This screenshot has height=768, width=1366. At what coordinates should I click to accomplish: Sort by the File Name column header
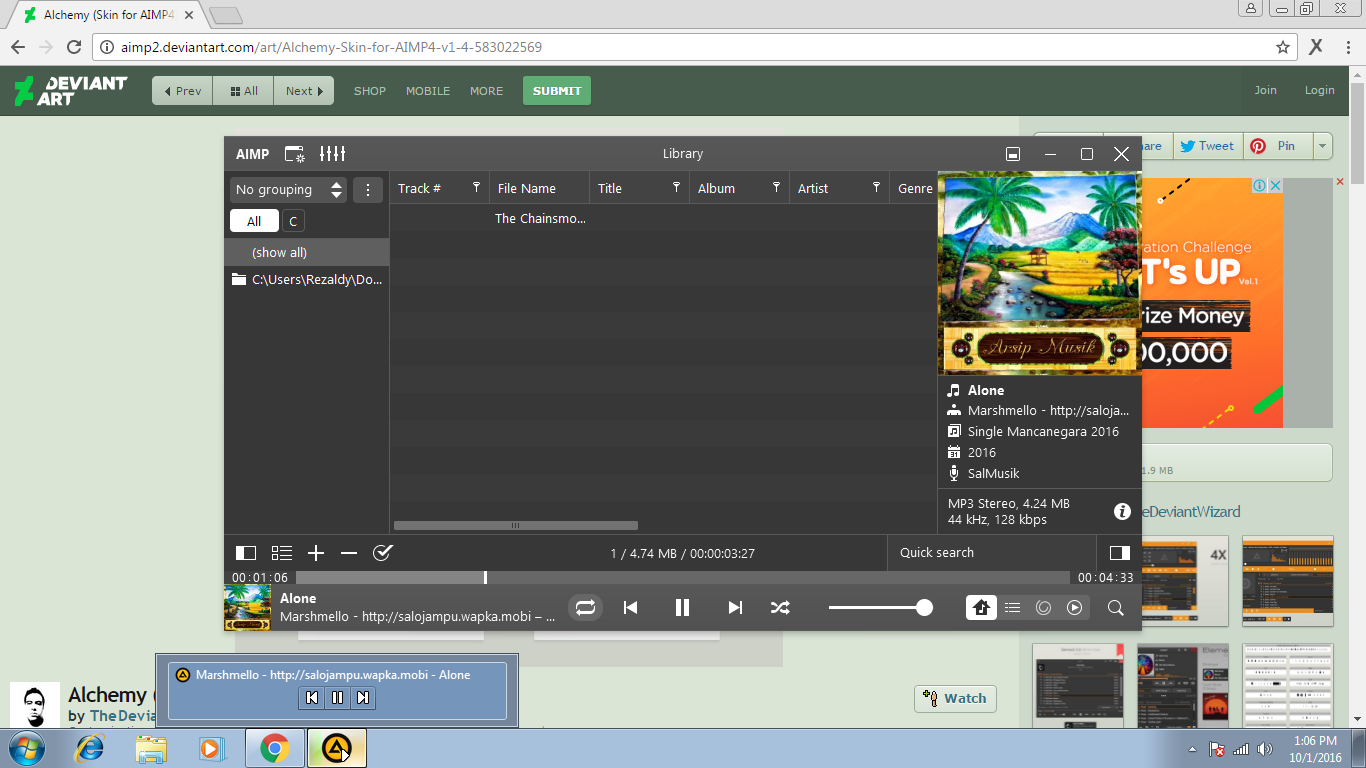coord(539,188)
